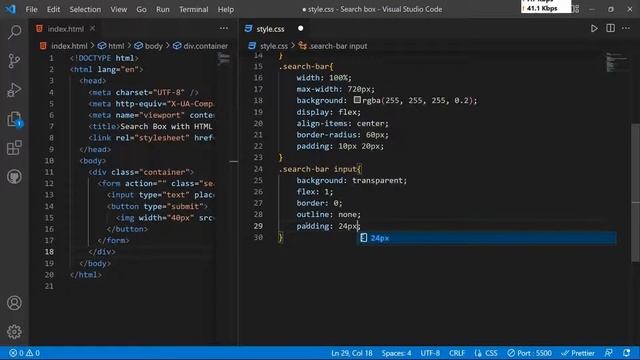Open more actions for style.css editor
This screenshot has height=360, width=640.
pyautogui.click(x=626, y=28)
